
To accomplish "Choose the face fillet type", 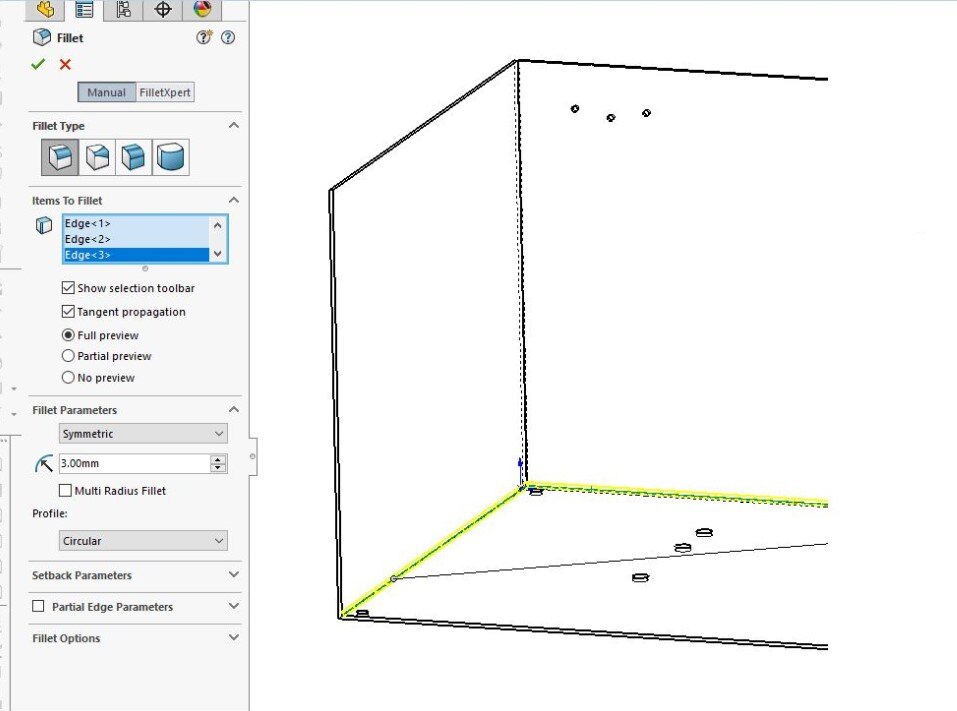I will pos(134,157).
